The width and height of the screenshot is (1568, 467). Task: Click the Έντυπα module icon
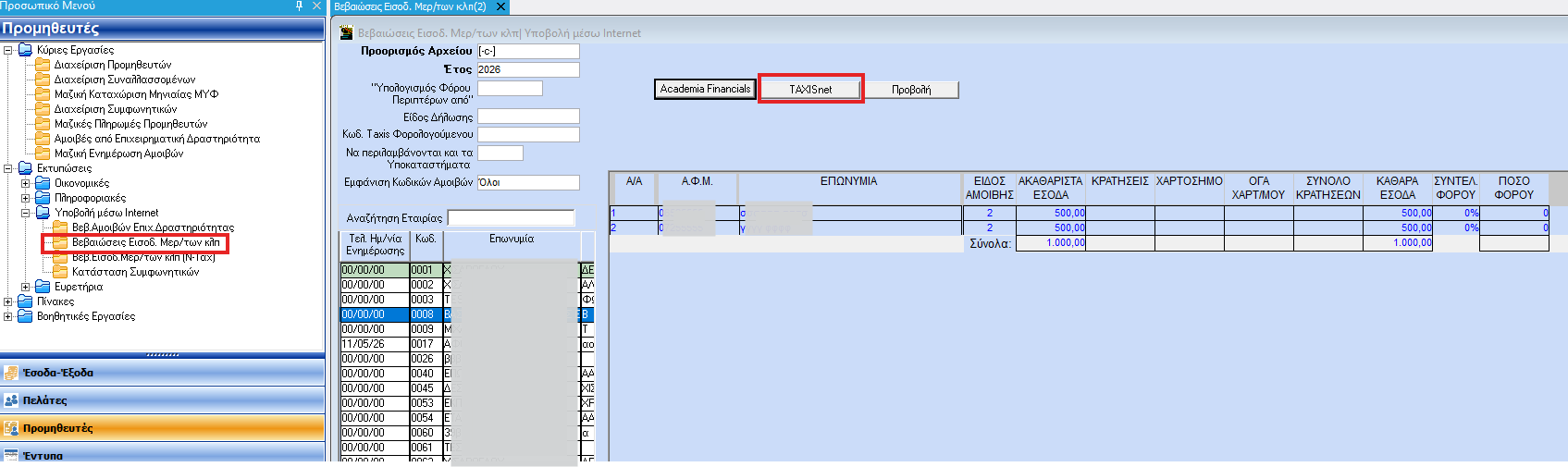(11, 455)
